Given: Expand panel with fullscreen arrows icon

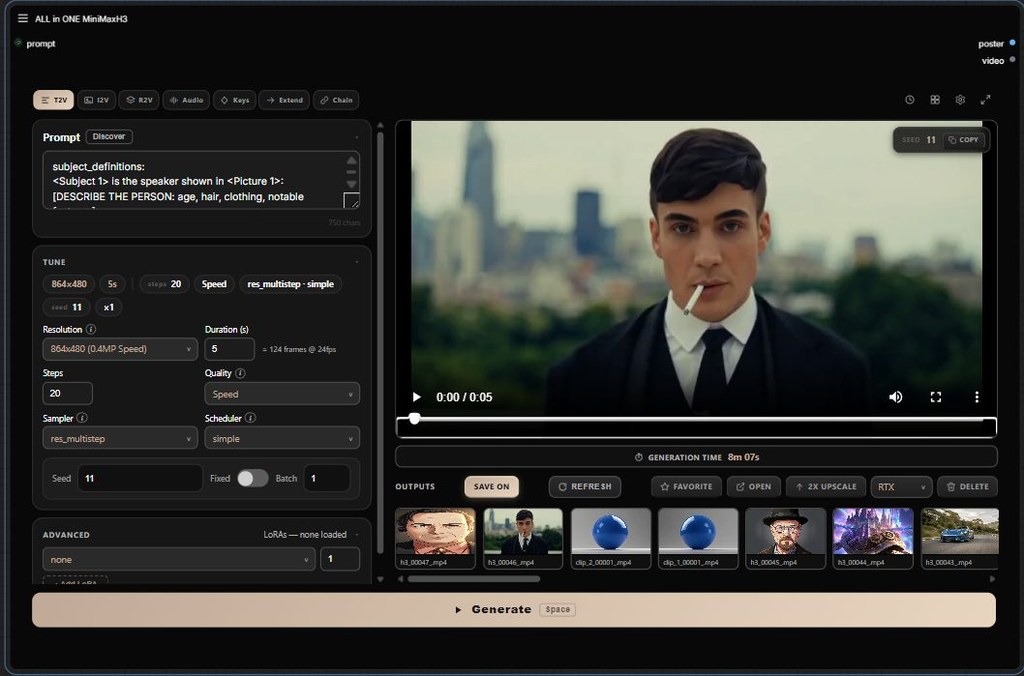Looking at the screenshot, I should point(985,100).
